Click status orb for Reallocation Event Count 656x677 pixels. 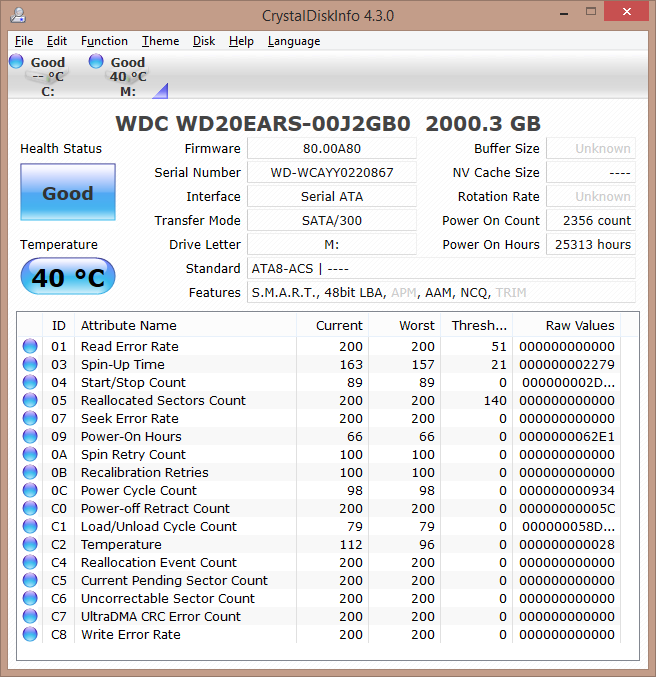(30, 562)
